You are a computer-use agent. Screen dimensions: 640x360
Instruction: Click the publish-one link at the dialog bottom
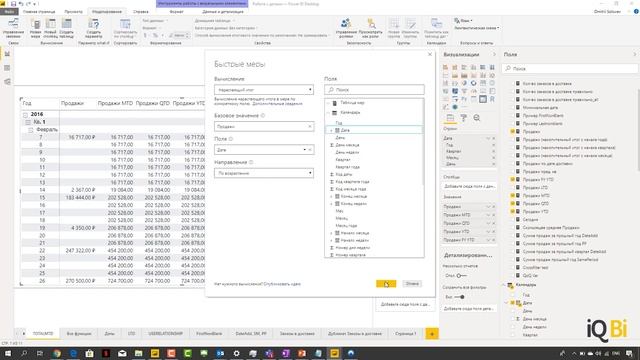click(282, 284)
